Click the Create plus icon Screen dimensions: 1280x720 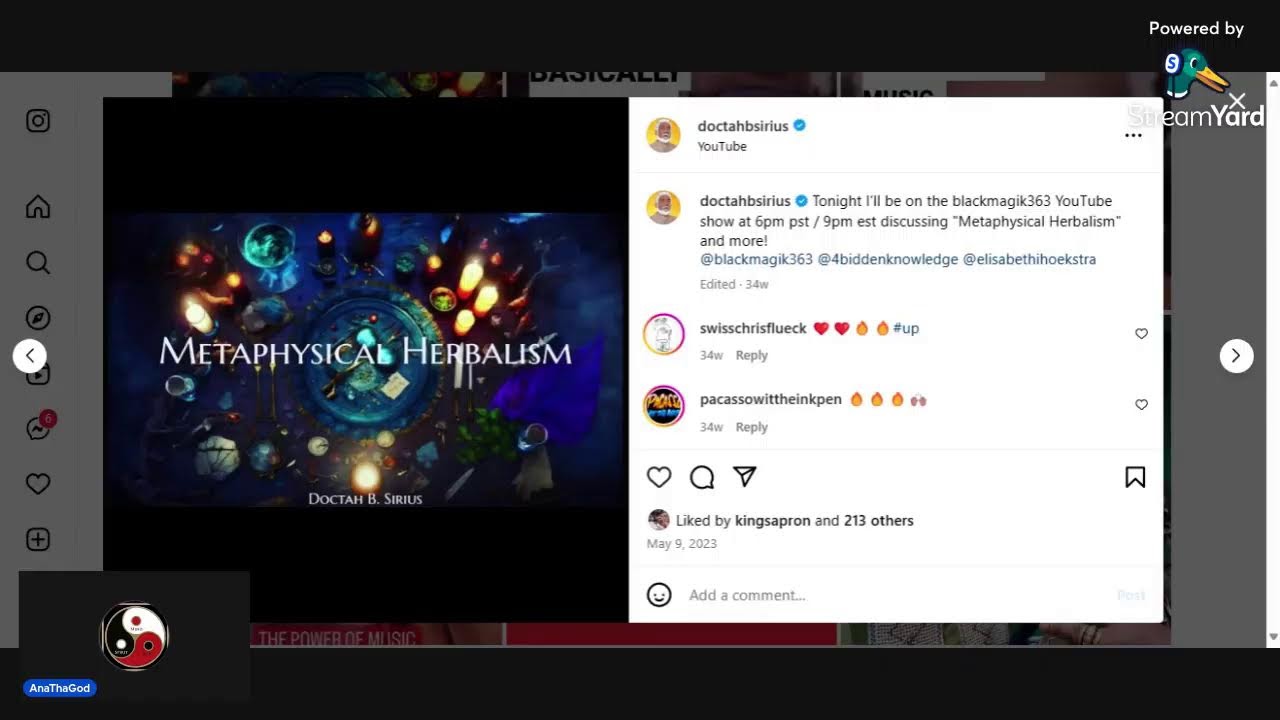click(38, 540)
